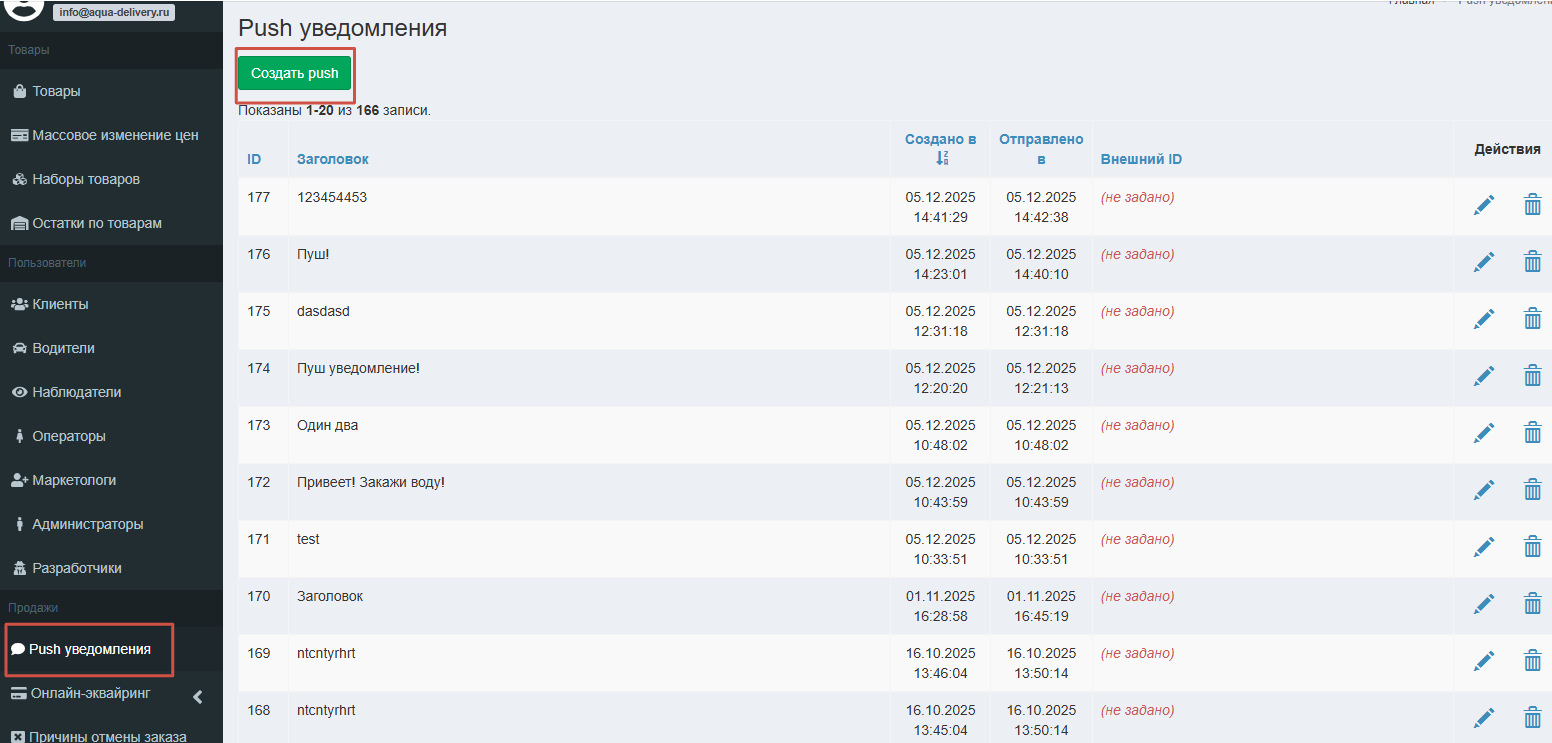Sort table by 'Создано в' column
The width and height of the screenshot is (1552, 743).
click(940, 139)
